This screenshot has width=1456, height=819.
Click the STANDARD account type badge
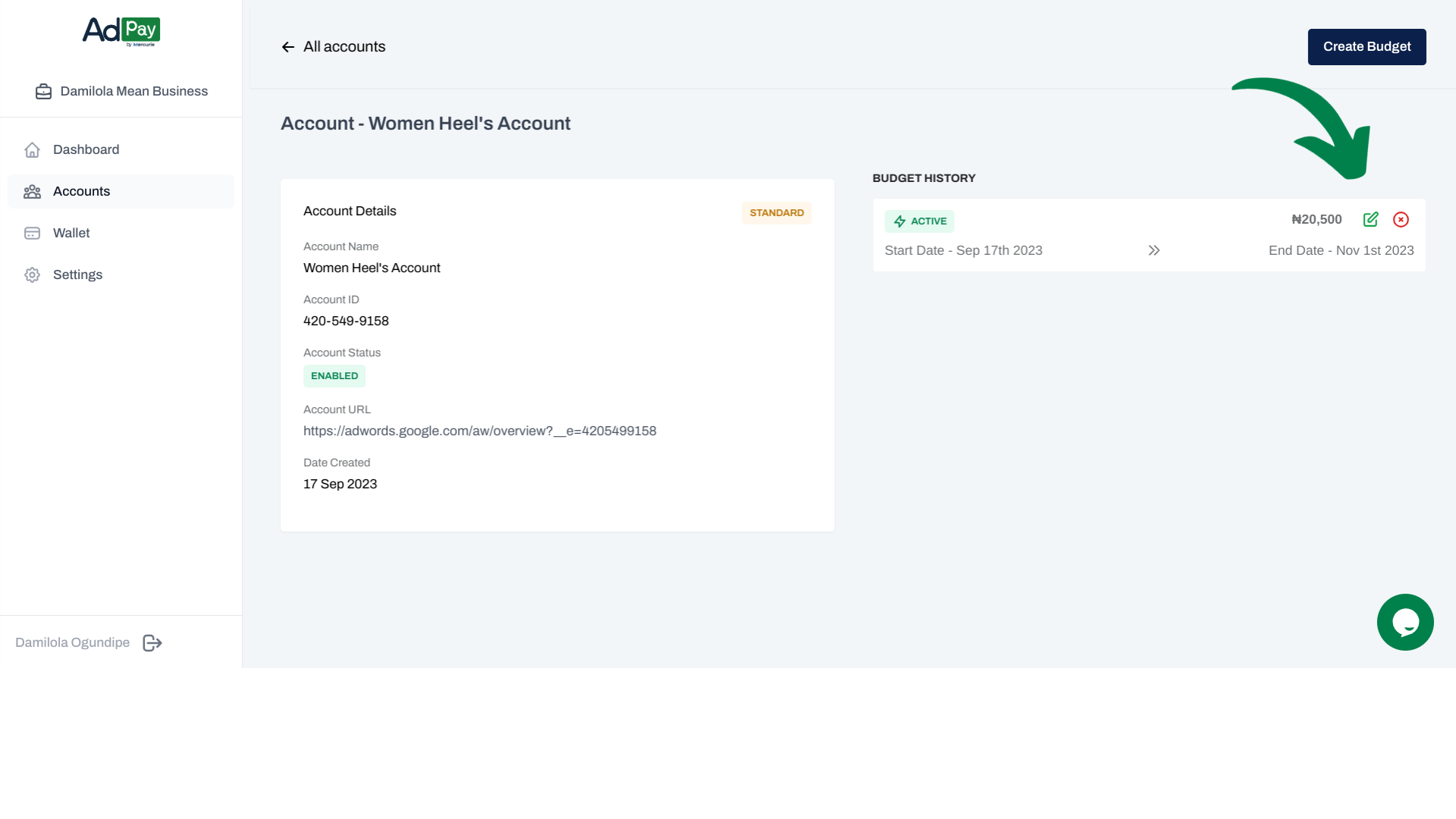tap(777, 213)
